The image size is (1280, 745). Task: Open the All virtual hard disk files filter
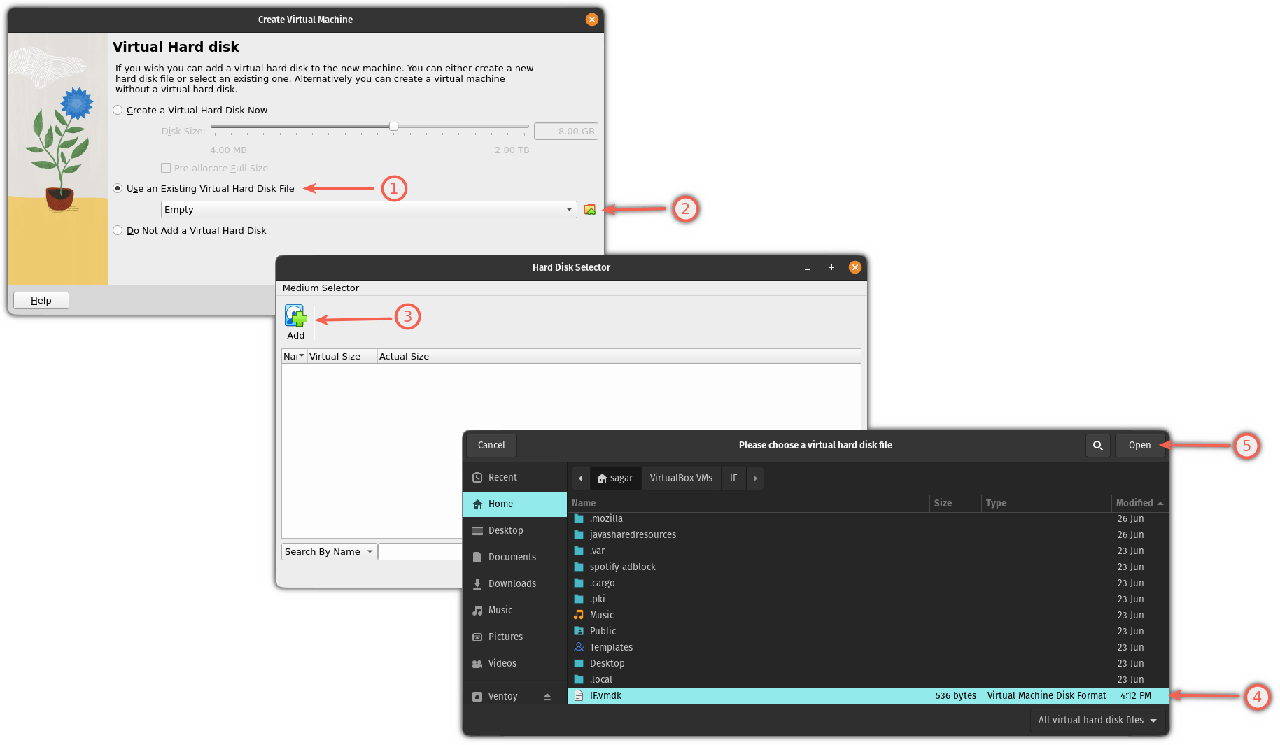click(1098, 720)
